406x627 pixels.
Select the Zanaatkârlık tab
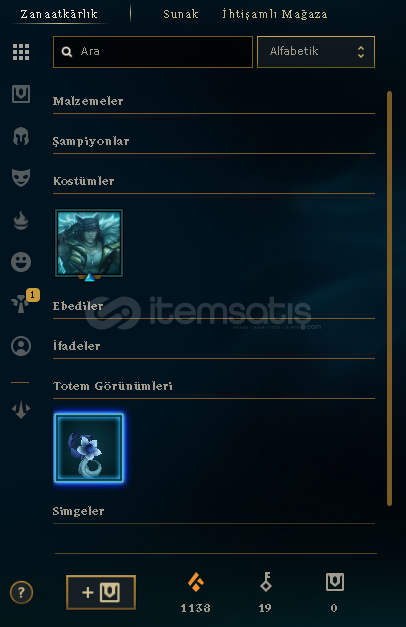pos(59,14)
